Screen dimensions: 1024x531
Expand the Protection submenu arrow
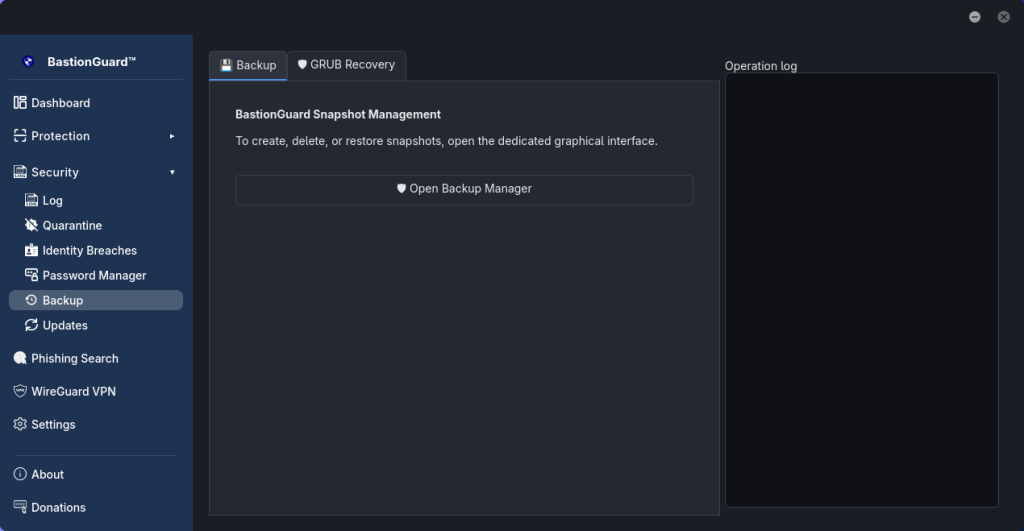point(172,136)
